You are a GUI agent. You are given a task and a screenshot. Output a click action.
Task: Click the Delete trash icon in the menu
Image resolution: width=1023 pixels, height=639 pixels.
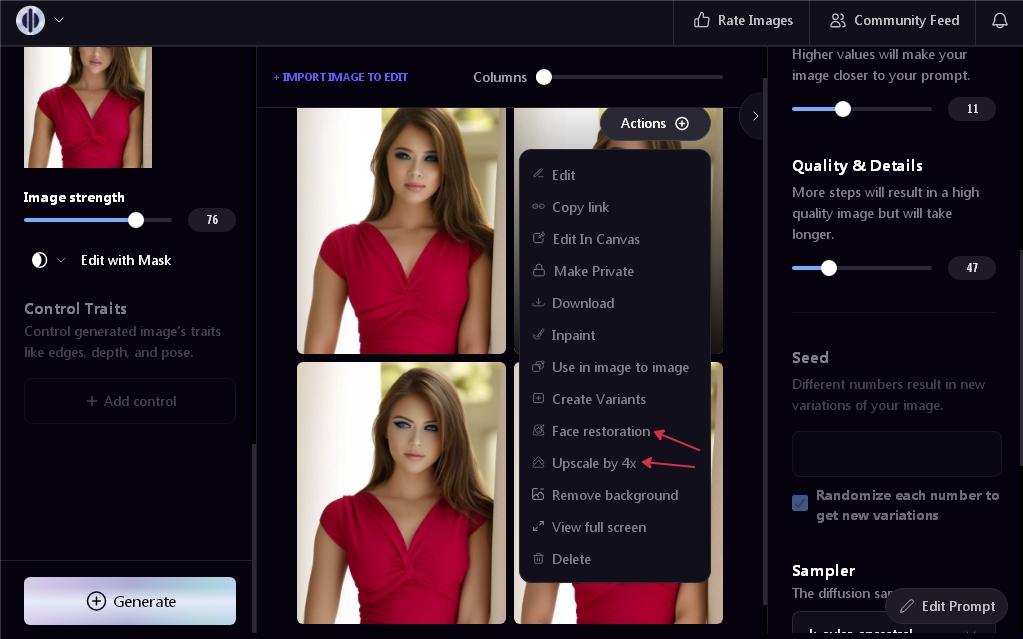click(x=538, y=559)
